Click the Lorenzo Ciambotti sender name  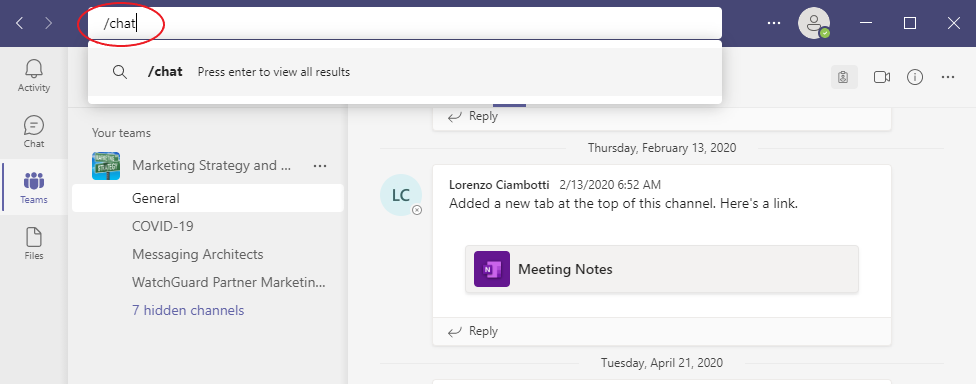pyautogui.click(x=499, y=185)
